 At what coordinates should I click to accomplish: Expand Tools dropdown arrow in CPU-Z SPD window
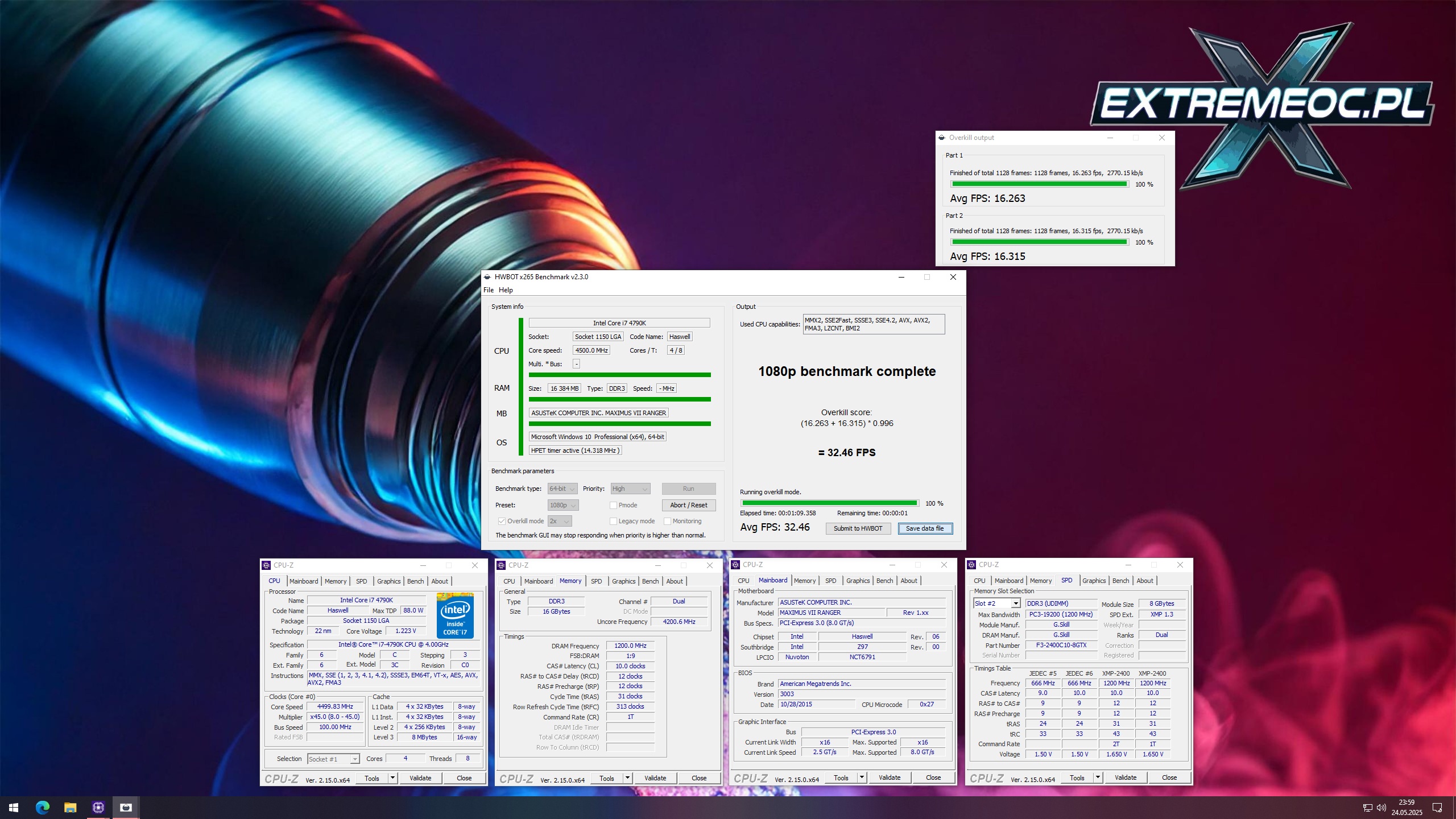1098,777
